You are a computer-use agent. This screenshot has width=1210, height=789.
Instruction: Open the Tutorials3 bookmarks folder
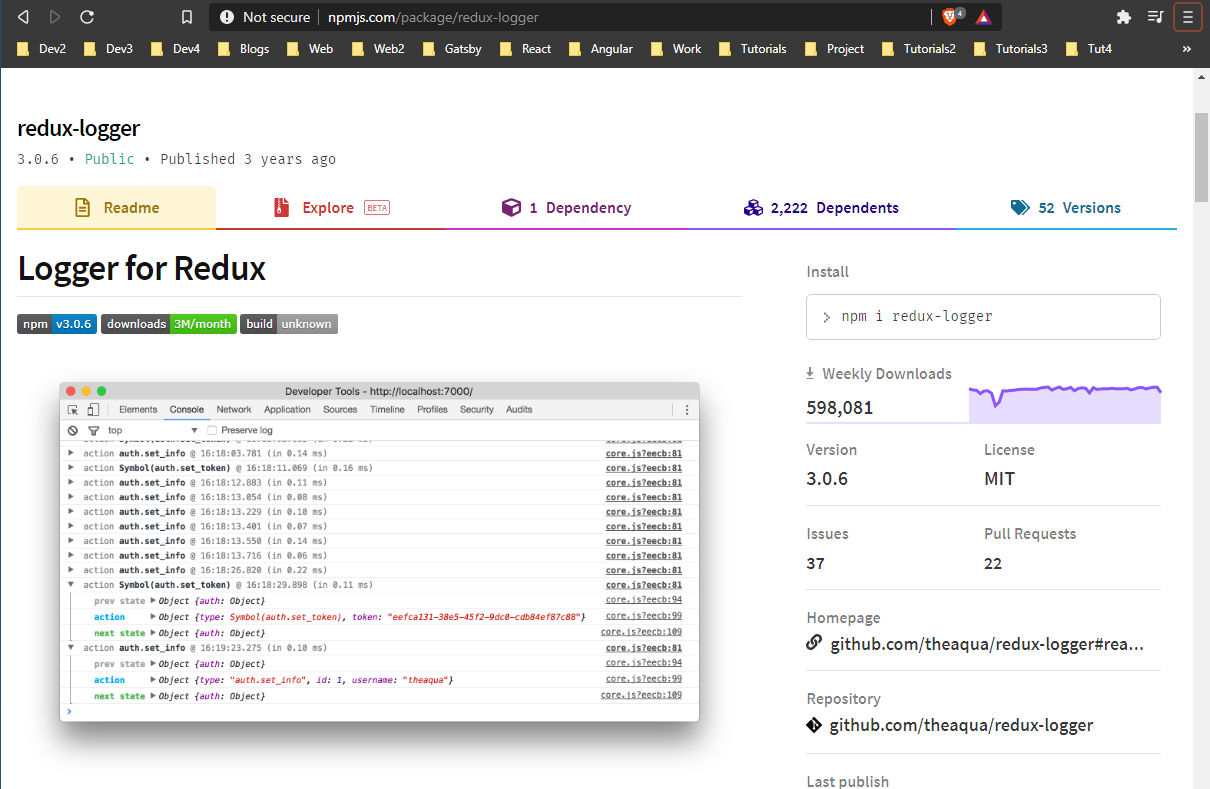1011,48
